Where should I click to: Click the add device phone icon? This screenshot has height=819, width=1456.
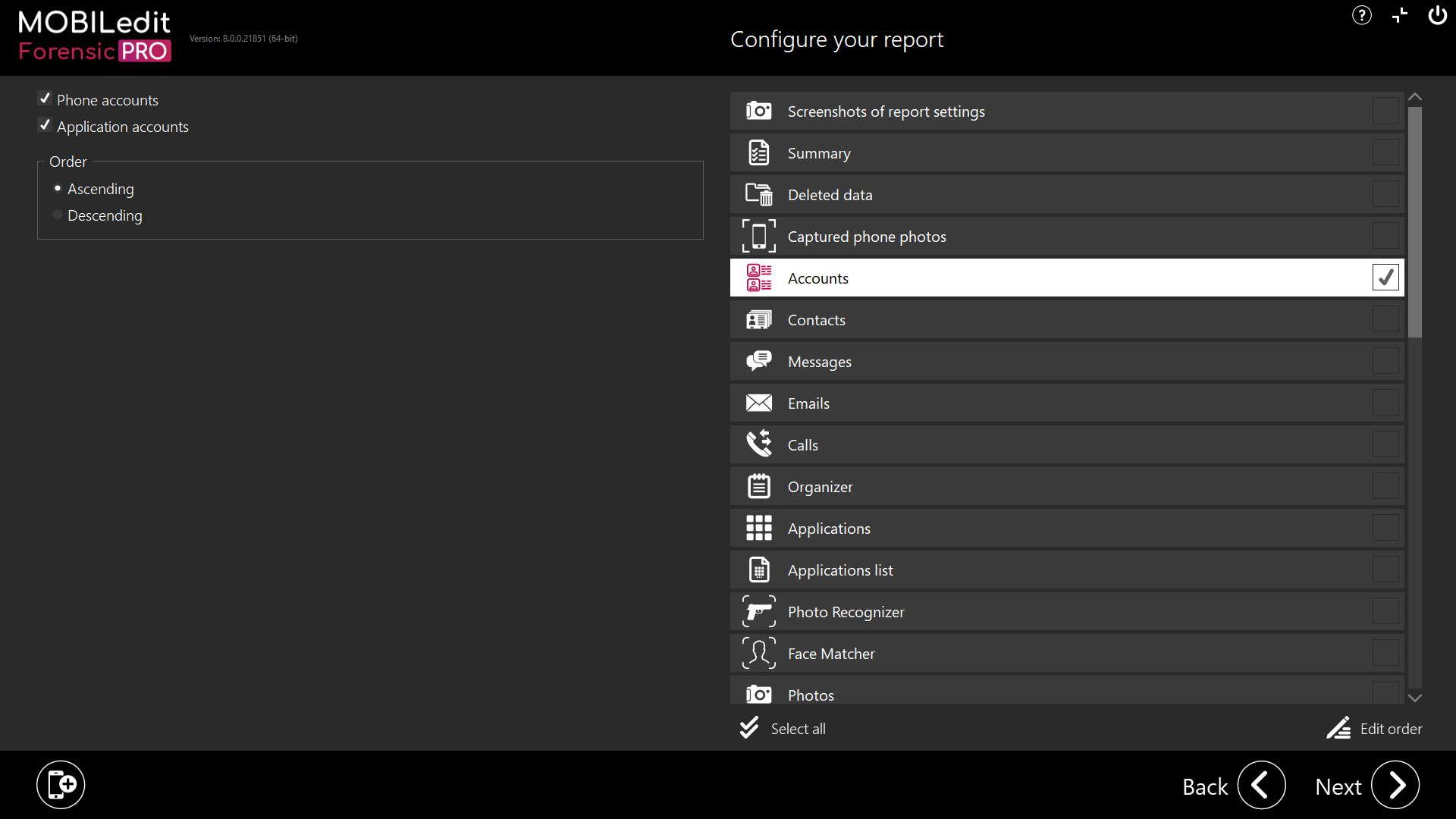[x=61, y=784]
